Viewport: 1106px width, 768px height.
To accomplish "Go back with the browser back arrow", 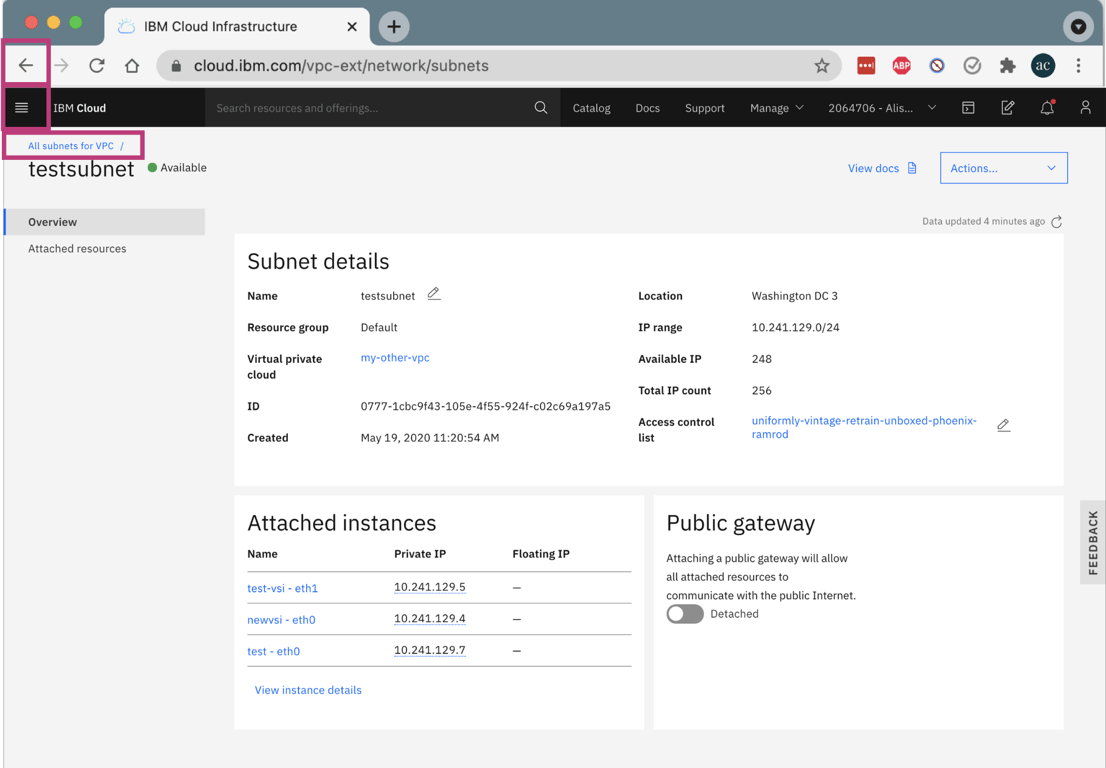I will 26,66.
